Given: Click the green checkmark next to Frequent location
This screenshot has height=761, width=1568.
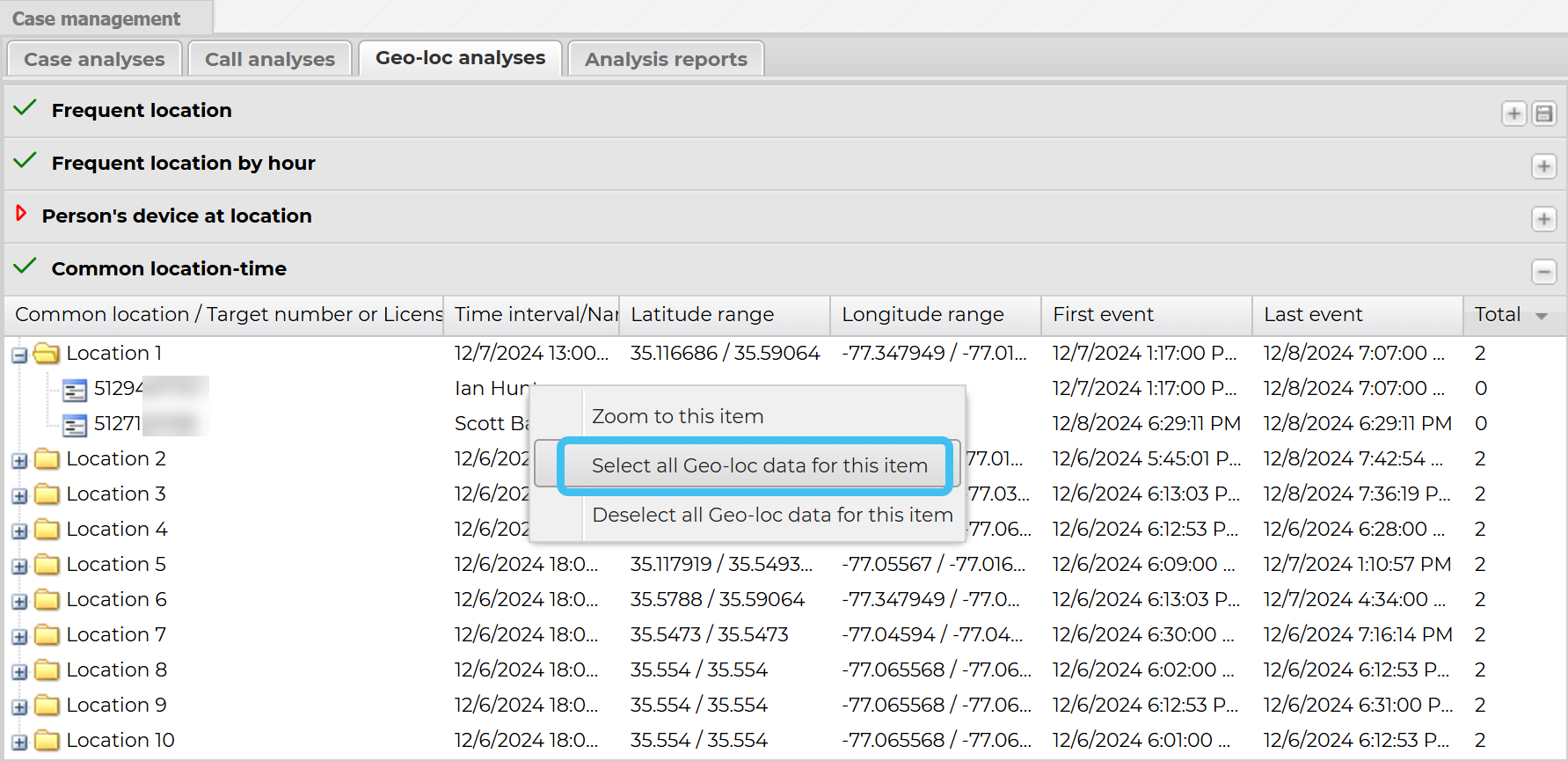Looking at the screenshot, I should (26, 108).
